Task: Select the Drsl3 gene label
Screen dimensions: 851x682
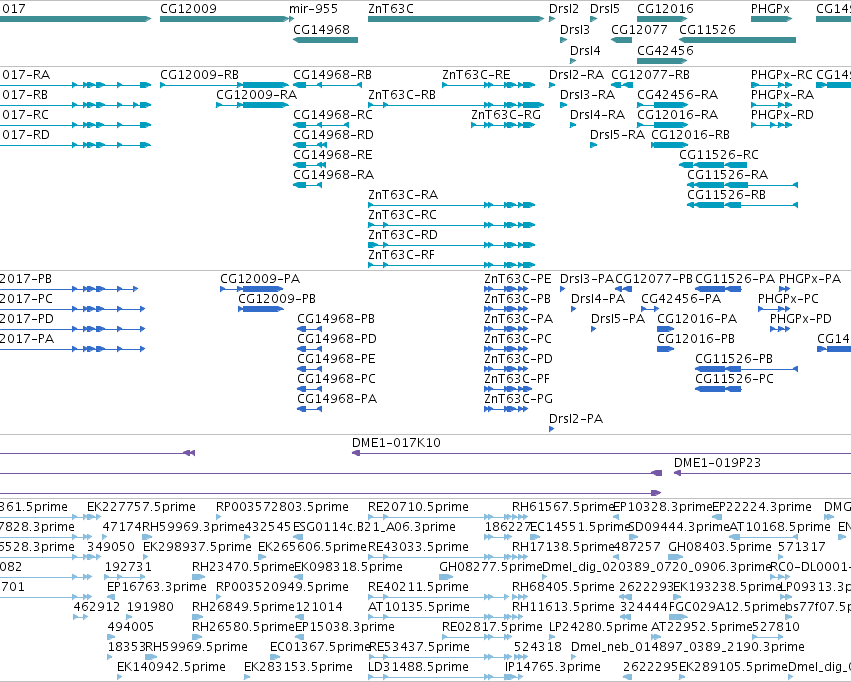Action: click(575, 30)
